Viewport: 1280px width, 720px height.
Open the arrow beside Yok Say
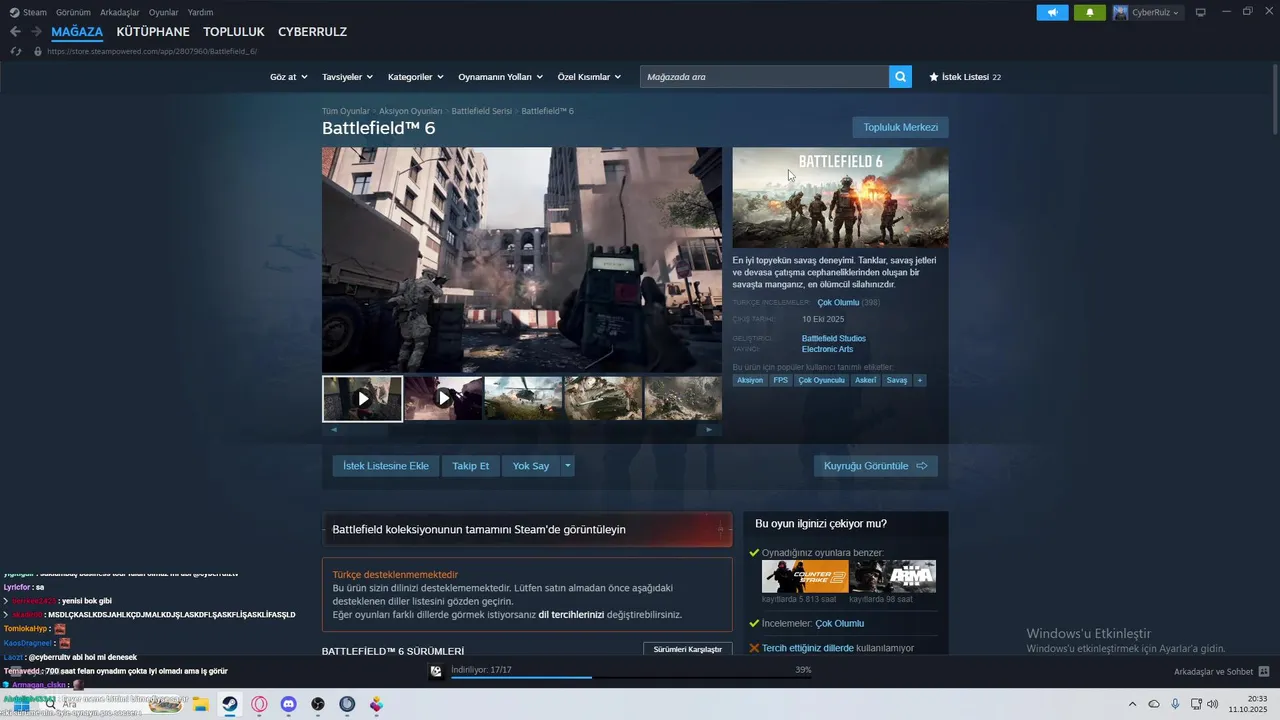tap(567, 466)
